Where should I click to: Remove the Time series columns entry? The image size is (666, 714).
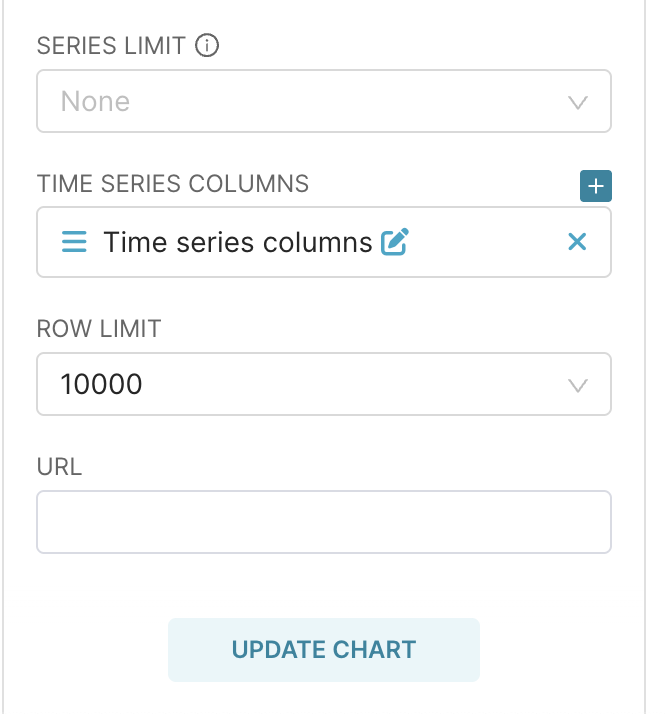click(x=577, y=242)
